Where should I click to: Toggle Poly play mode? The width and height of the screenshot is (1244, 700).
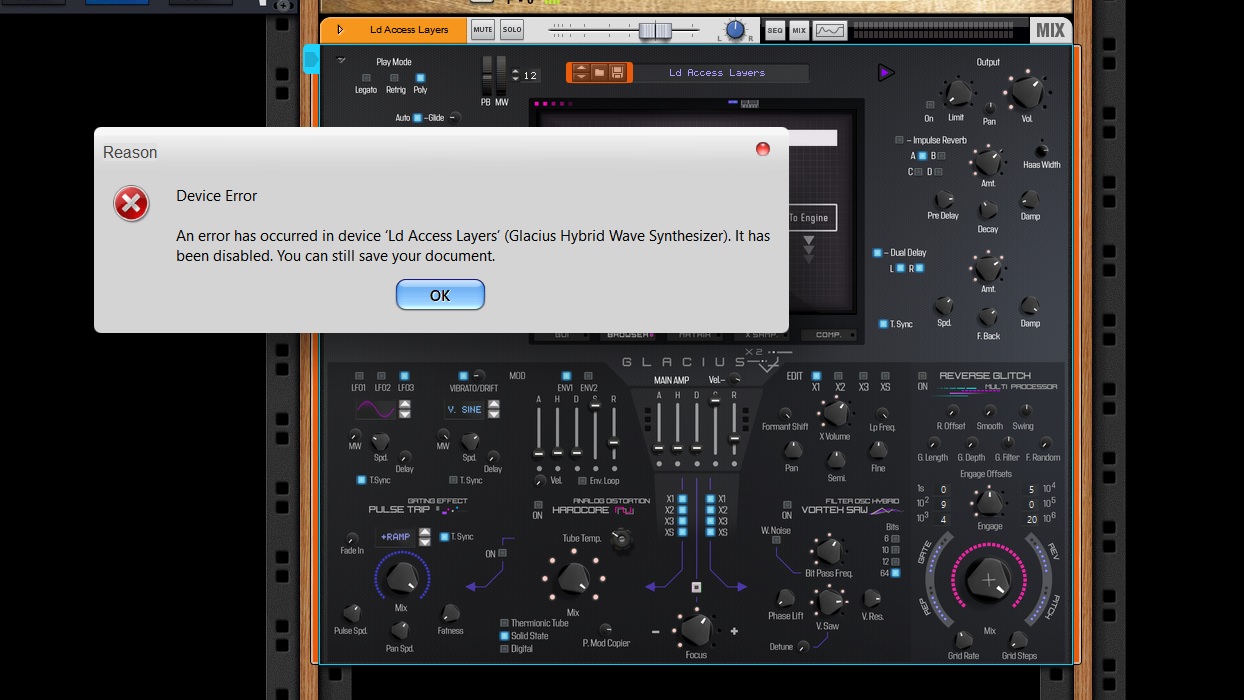pyautogui.click(x=420, y=77)
